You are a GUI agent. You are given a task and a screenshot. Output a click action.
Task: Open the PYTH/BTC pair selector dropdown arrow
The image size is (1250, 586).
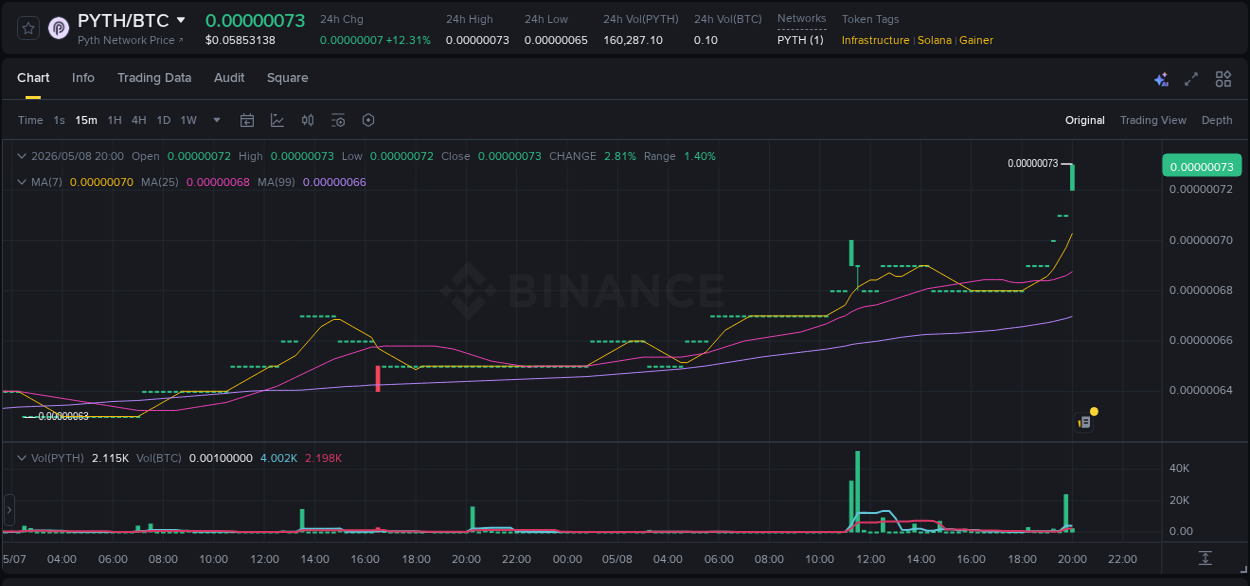(x=181, y=20)
